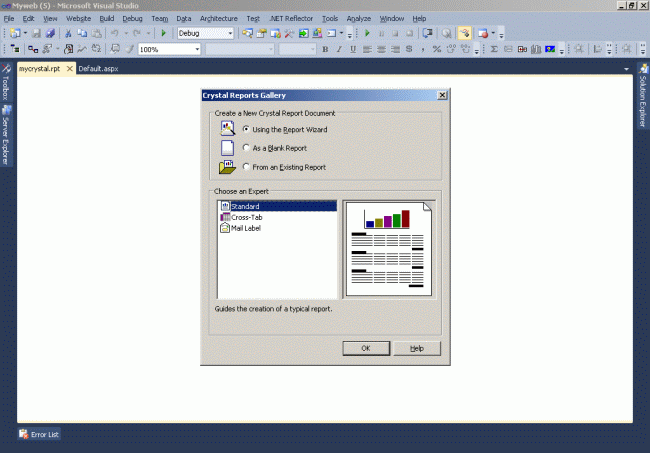Screen dimensions: 650x453
Task: Click the toggle group tree icon
Action: [15, 49]
